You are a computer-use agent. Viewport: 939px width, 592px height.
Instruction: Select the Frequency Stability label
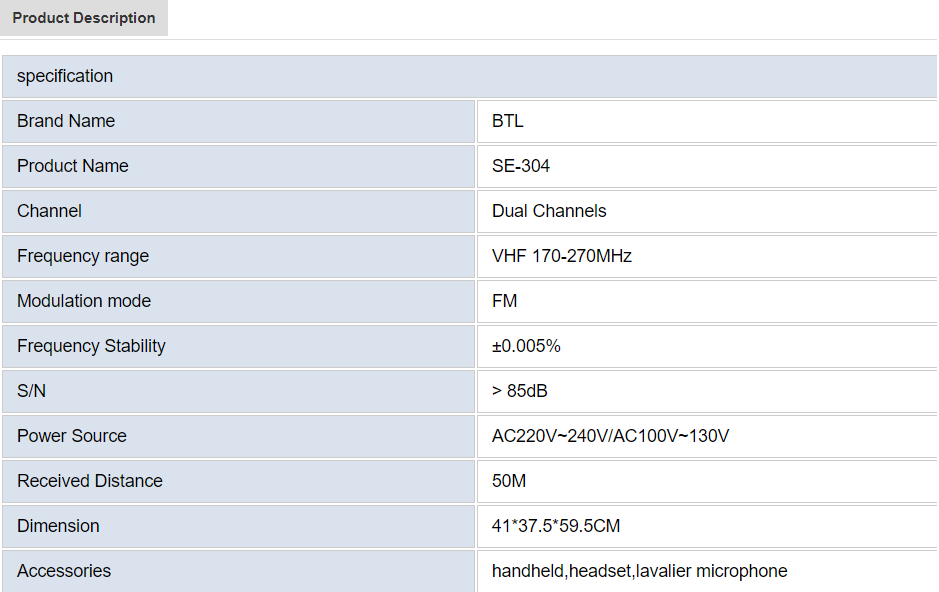(91, 346)
